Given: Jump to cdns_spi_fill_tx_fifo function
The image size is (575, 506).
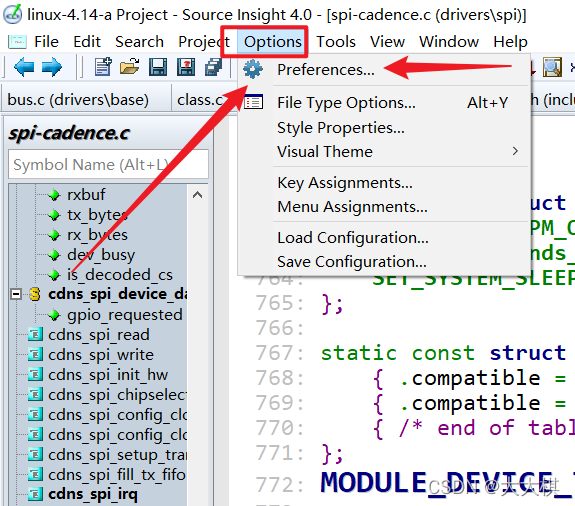Looking at the screenshot, I should click(117, 475).
